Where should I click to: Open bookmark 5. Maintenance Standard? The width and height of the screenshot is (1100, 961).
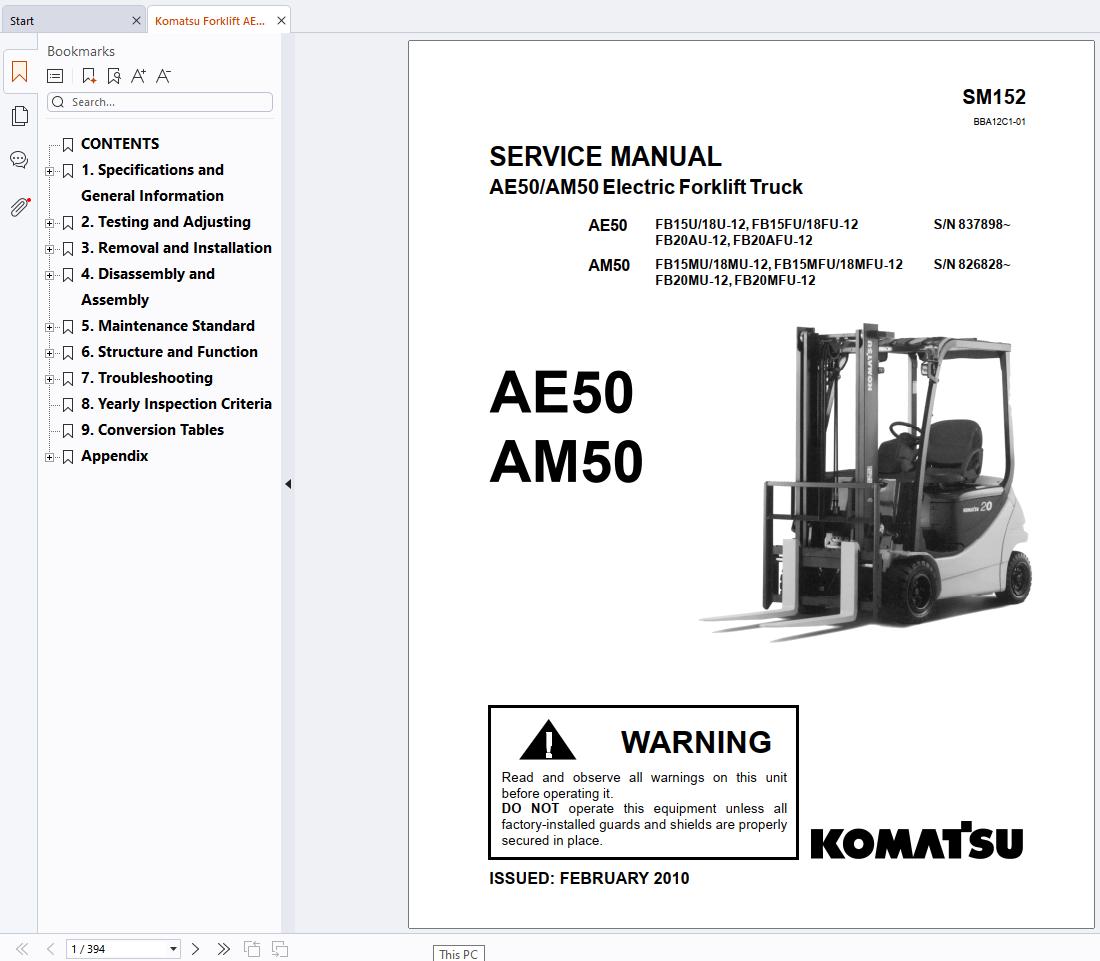[168, 325]
